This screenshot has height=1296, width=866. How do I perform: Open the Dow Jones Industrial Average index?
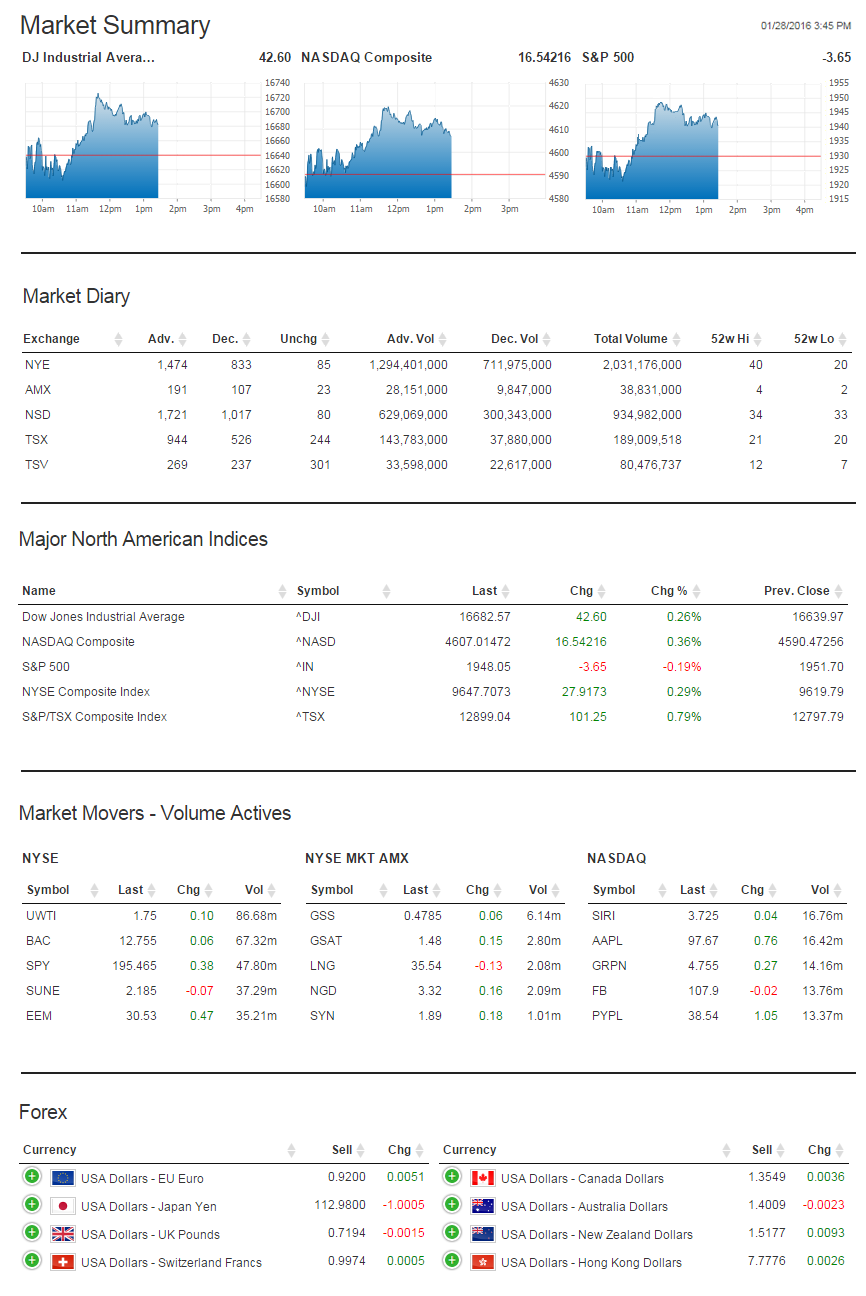103,617
